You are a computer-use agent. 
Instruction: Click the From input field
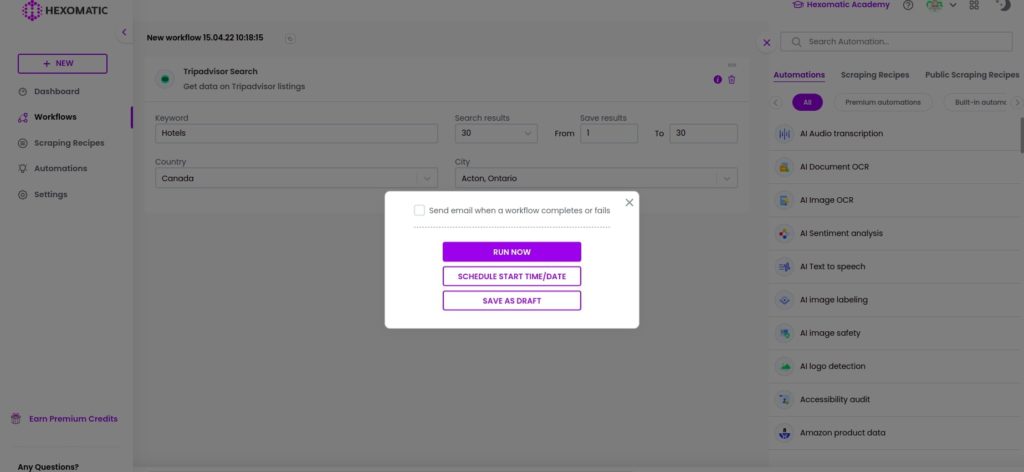click(609, 133)
